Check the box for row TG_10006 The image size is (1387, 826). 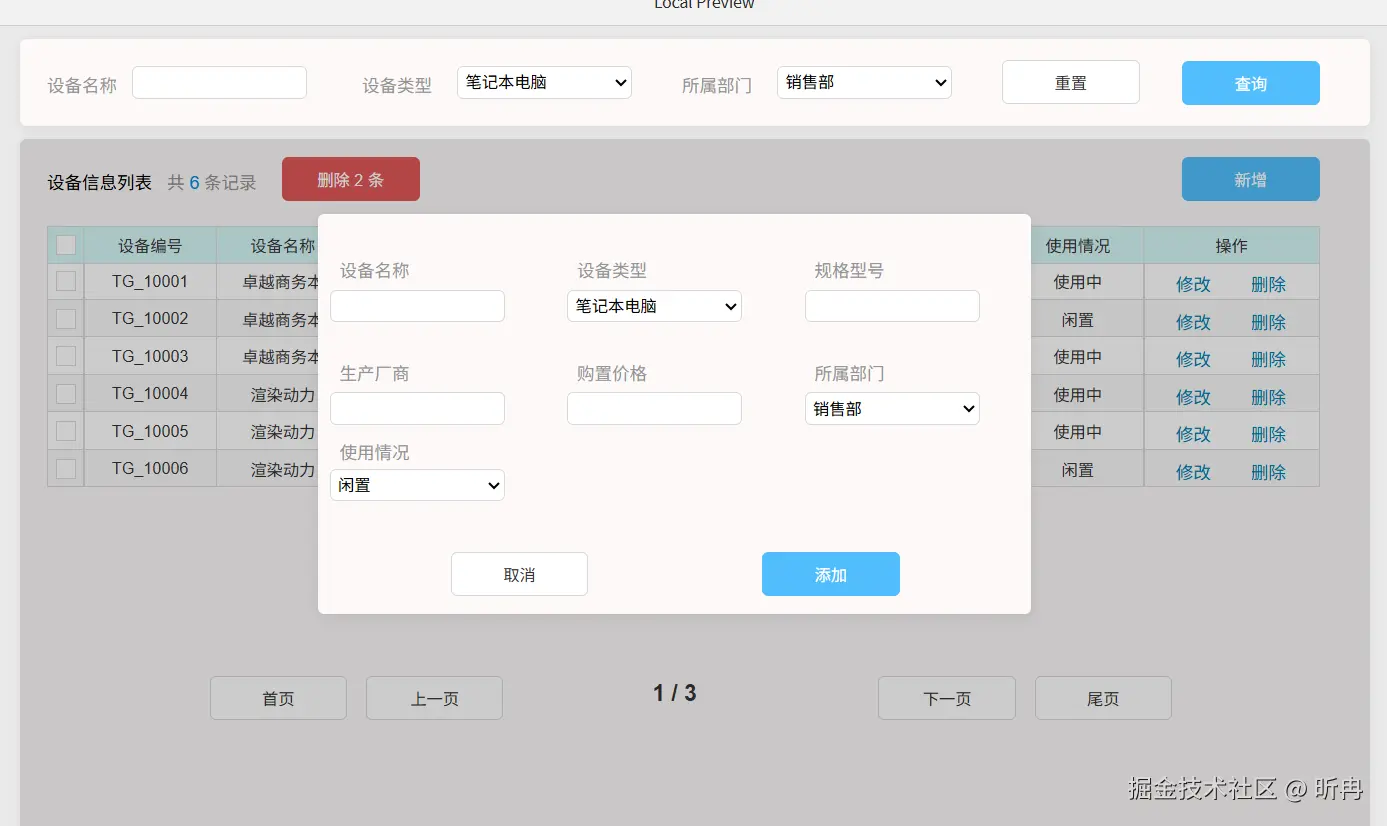click(x=66, y=468)
